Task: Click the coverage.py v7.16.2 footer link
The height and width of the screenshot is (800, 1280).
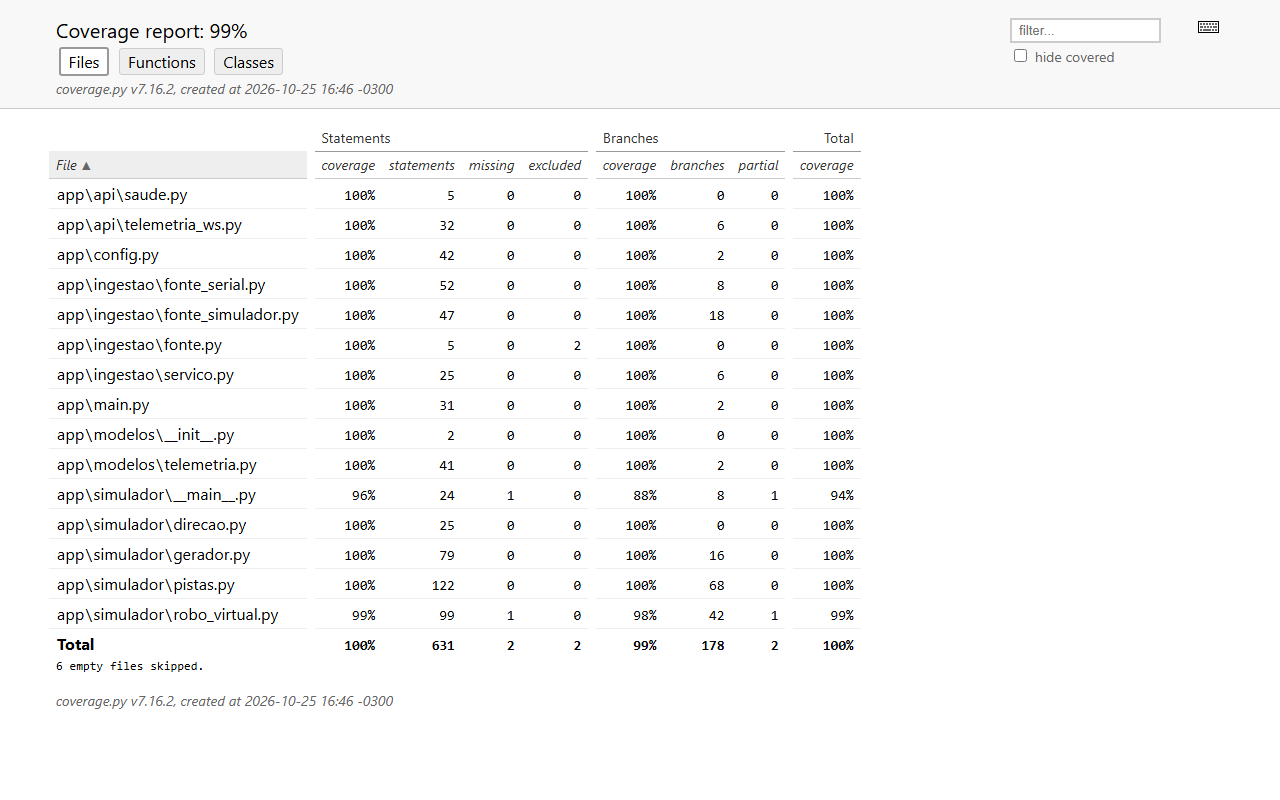Action: click(x=115, y=701)
